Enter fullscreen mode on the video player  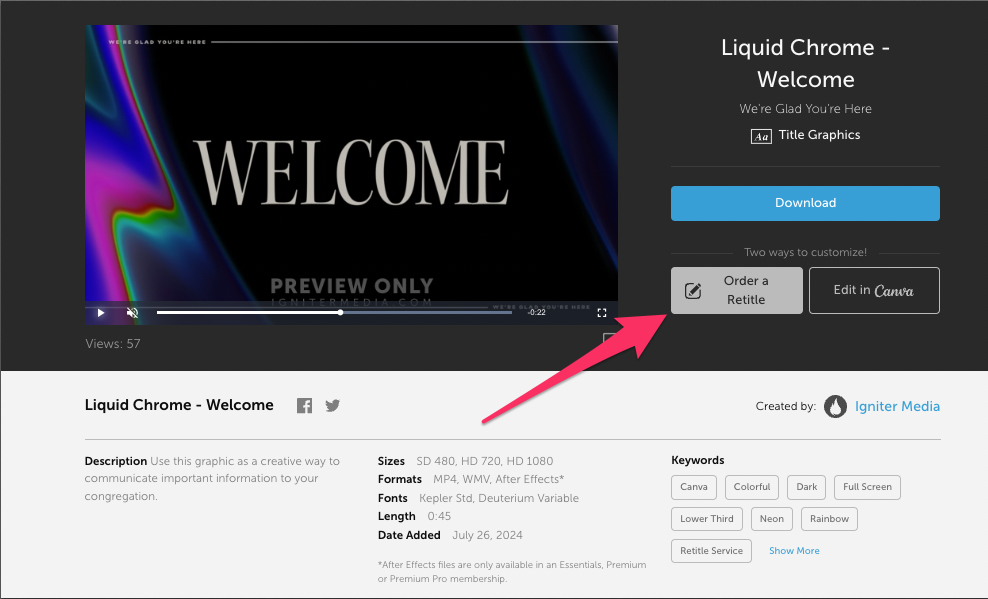[x=602, y=312]
